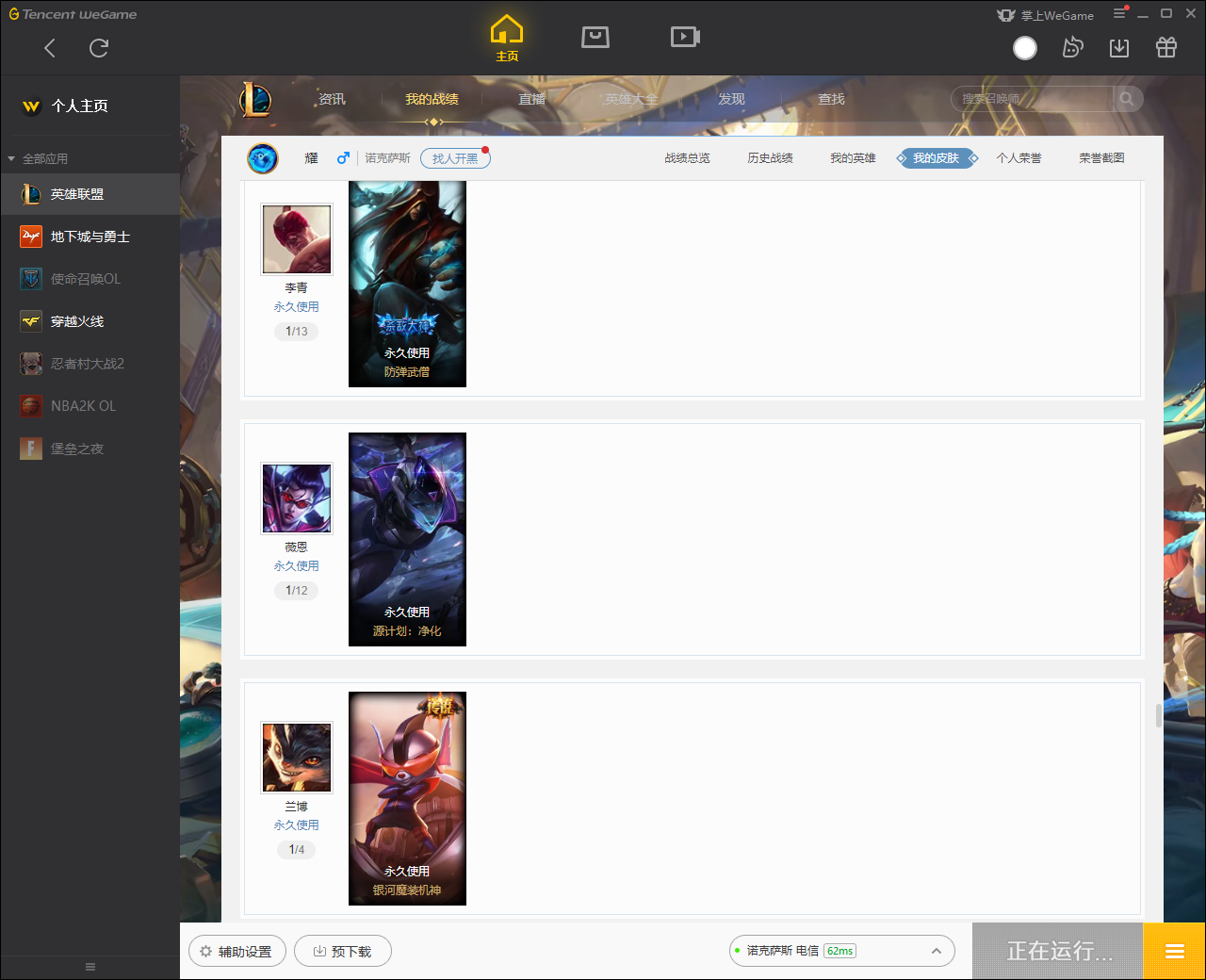The width and height of the screenshot is (1206, 980).
Task: Go back with the left arrow button
Action: 50,48
